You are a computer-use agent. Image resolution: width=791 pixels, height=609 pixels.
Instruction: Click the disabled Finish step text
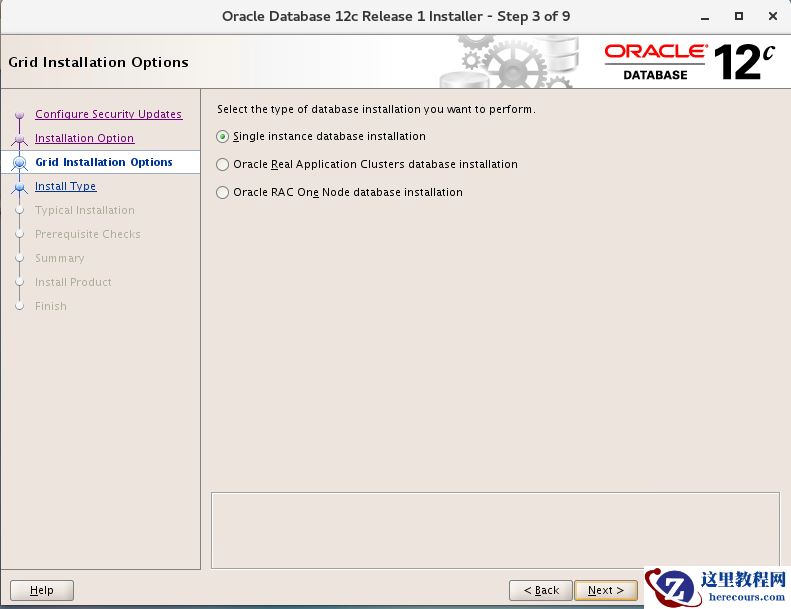(50, 306)
